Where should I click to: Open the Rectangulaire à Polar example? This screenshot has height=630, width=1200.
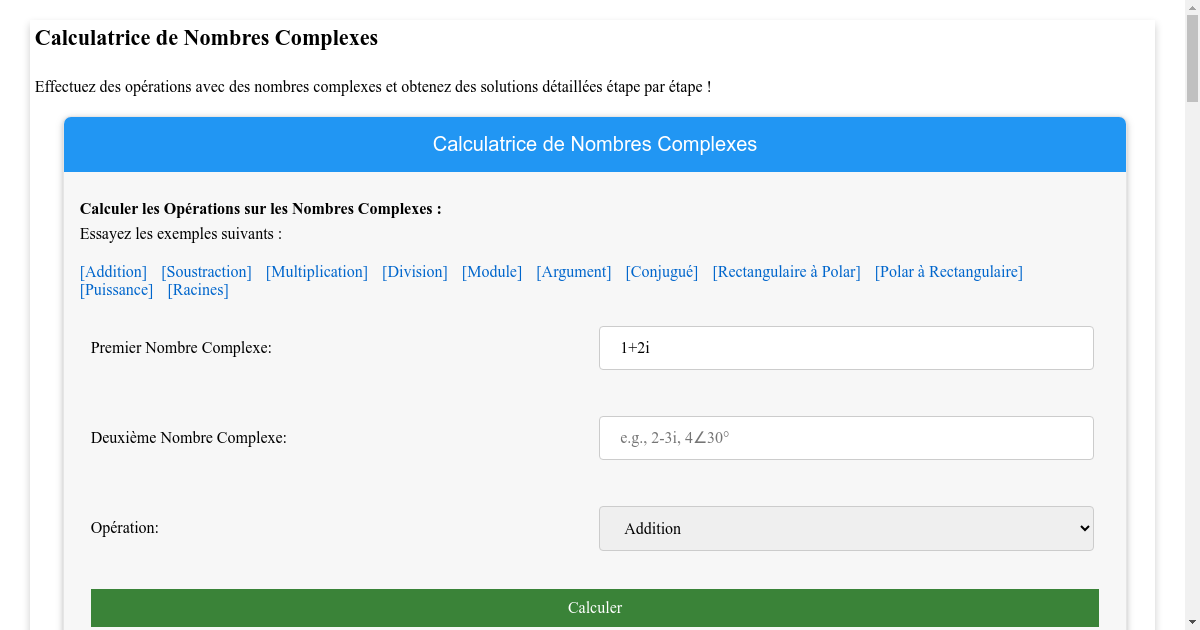pyautogui.click(x=786, y=271)
